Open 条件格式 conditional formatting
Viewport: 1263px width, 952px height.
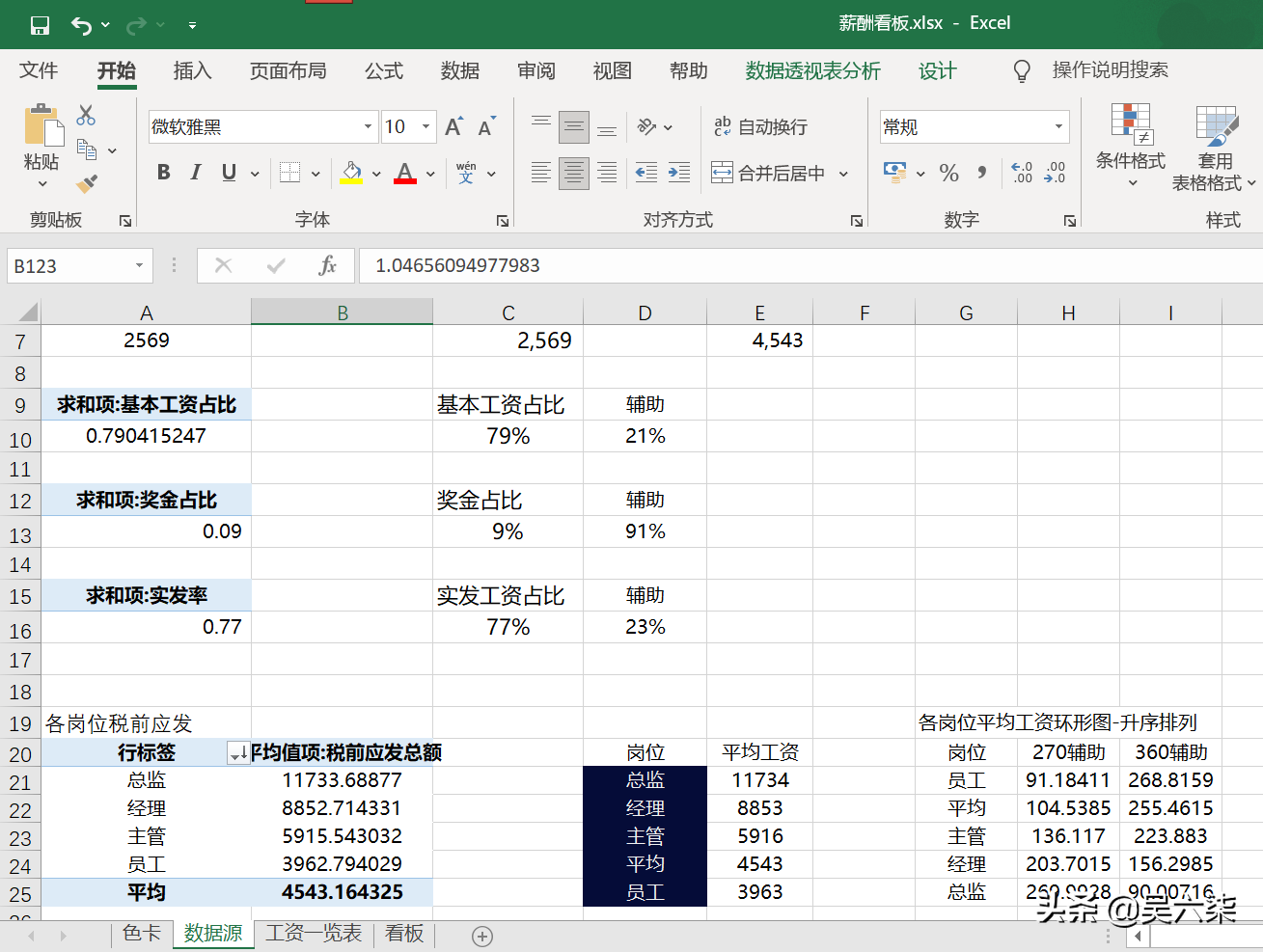click(1131, 147)
